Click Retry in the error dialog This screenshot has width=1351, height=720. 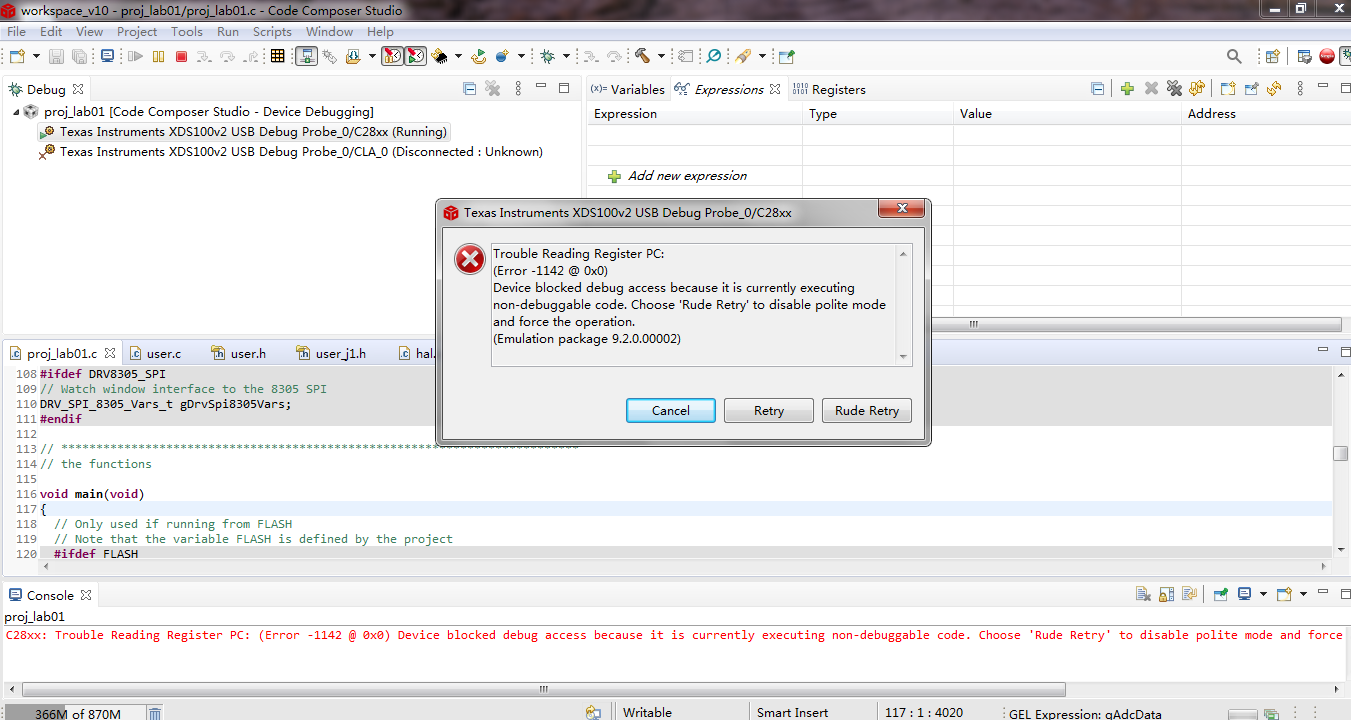[769, 410]
